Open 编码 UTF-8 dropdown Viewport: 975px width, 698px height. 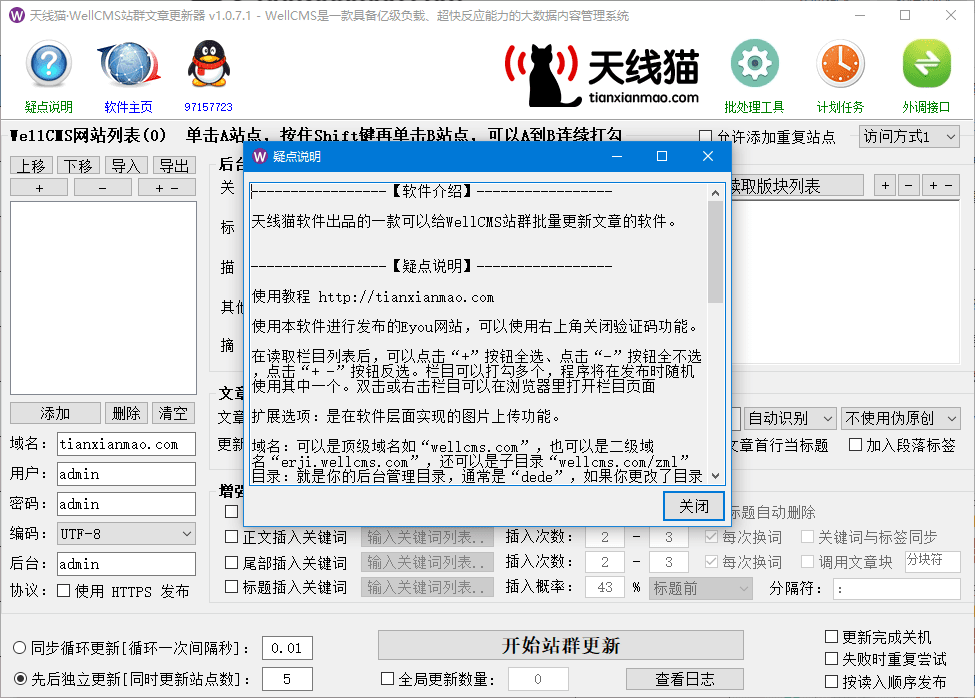click(126, 534)
